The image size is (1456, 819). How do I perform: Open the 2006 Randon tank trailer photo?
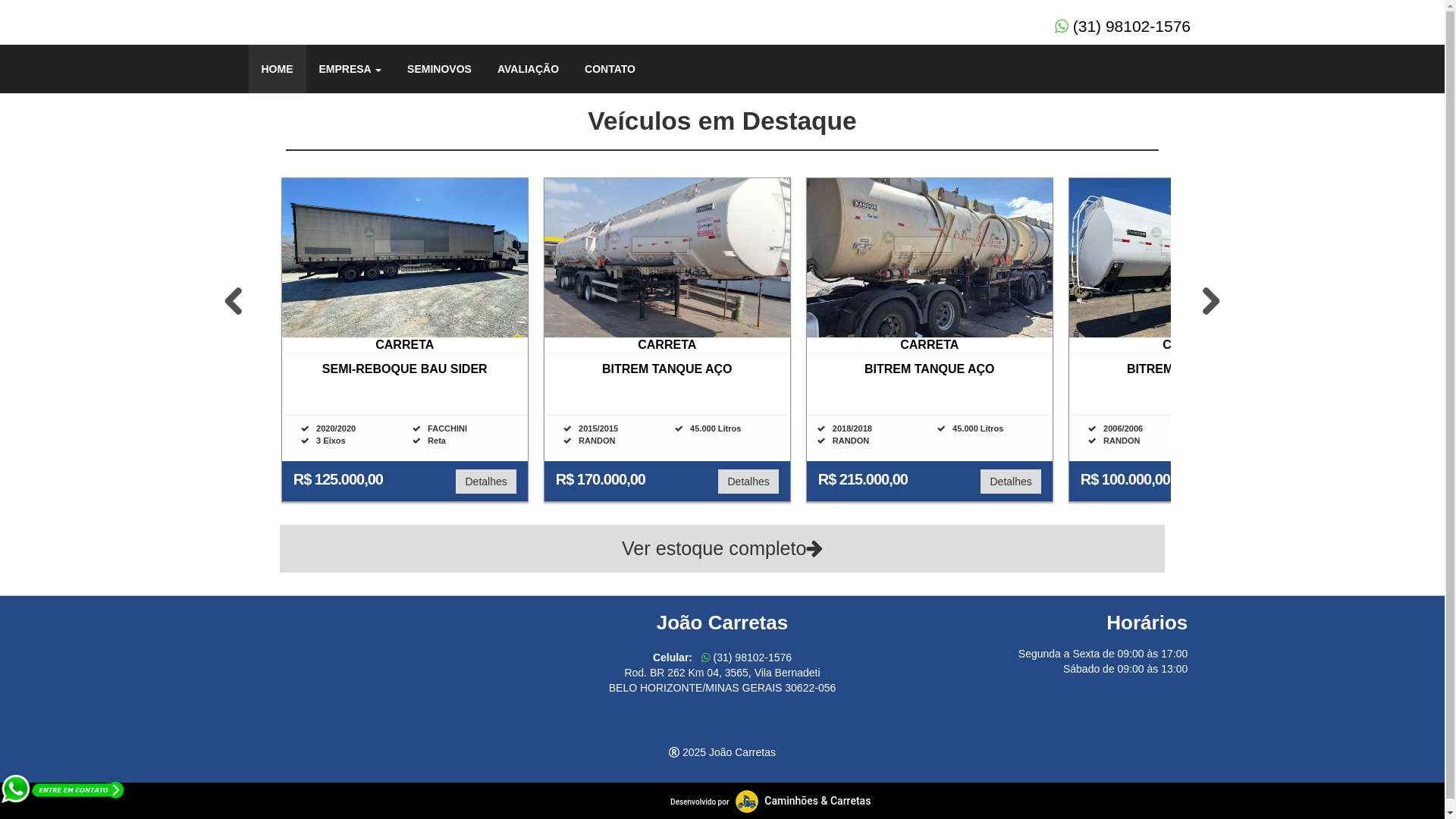point(1120,258)
